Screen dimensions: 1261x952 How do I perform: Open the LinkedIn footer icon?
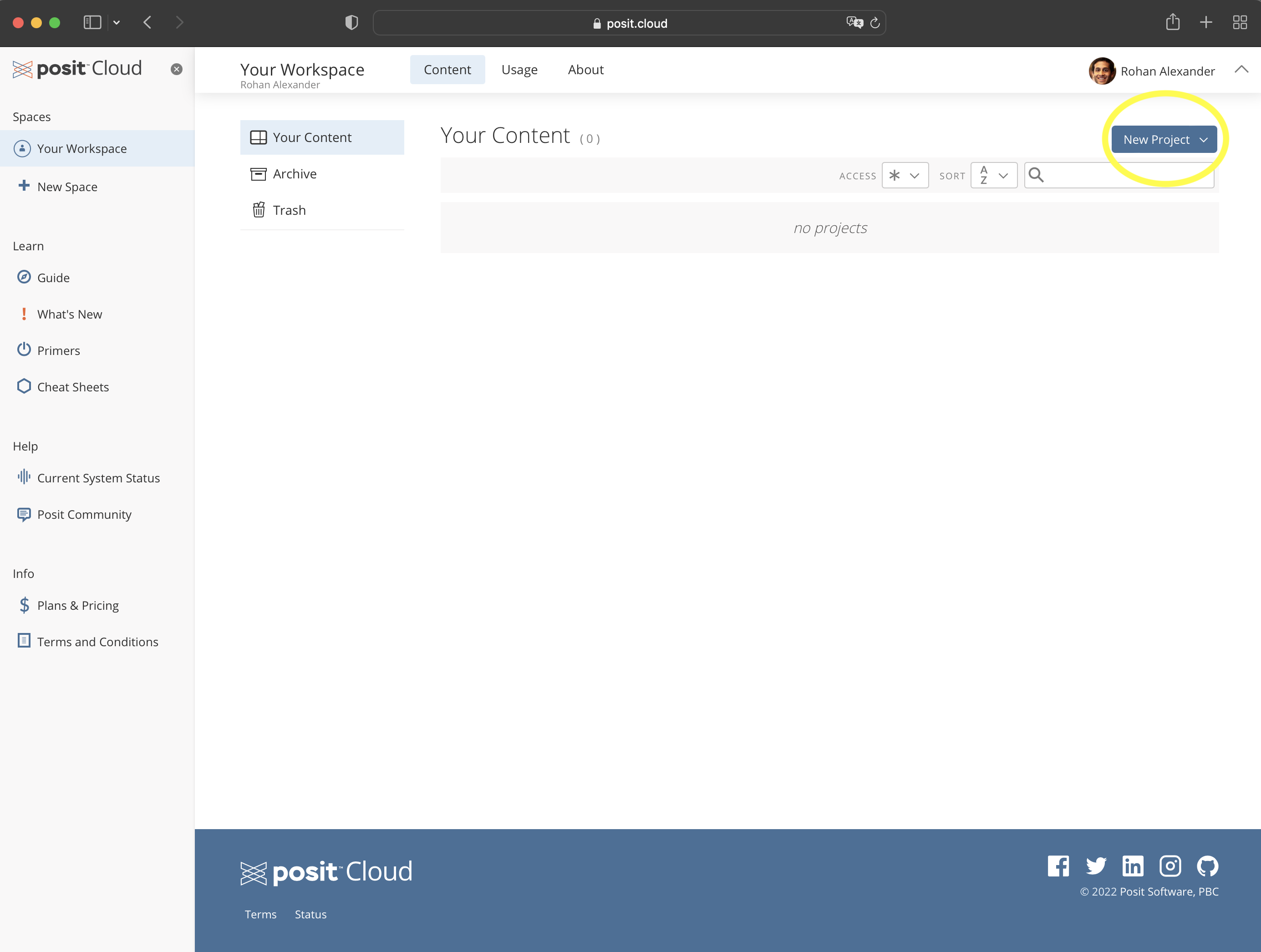[1132, 866]
